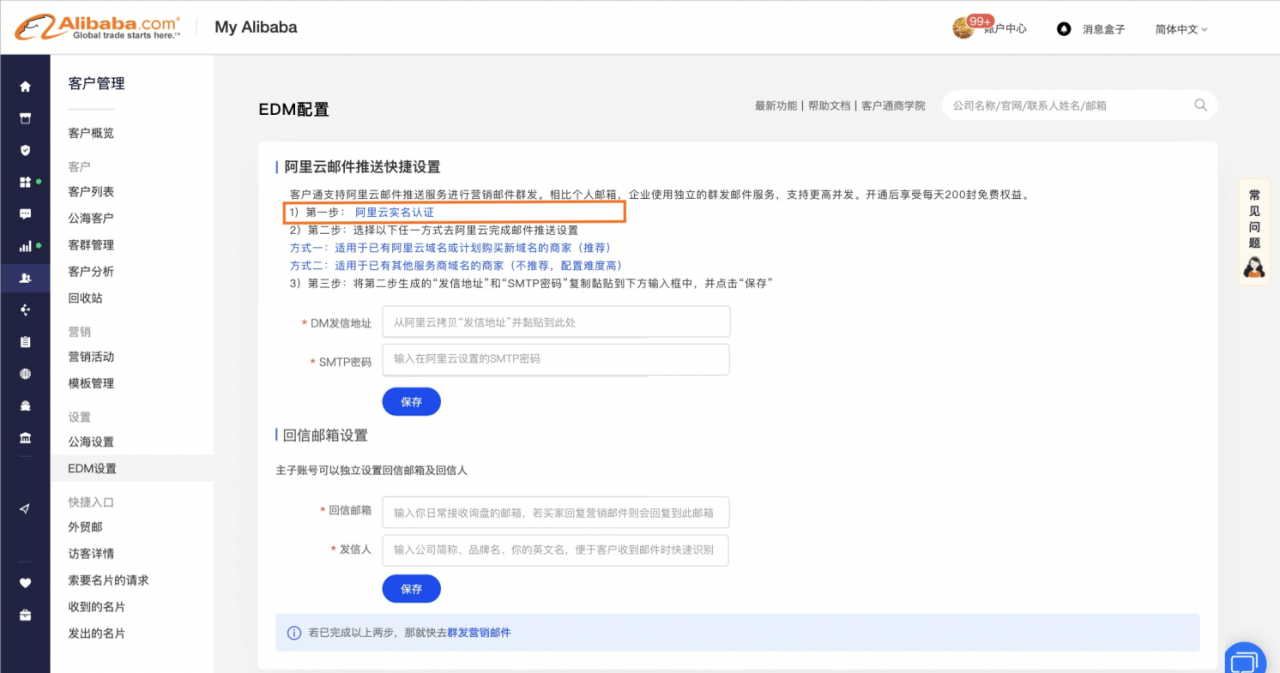Viewport: 1280px width, 673px height.
Task: Click the 阿里云实名认证 link
Action: coord(394,213)
